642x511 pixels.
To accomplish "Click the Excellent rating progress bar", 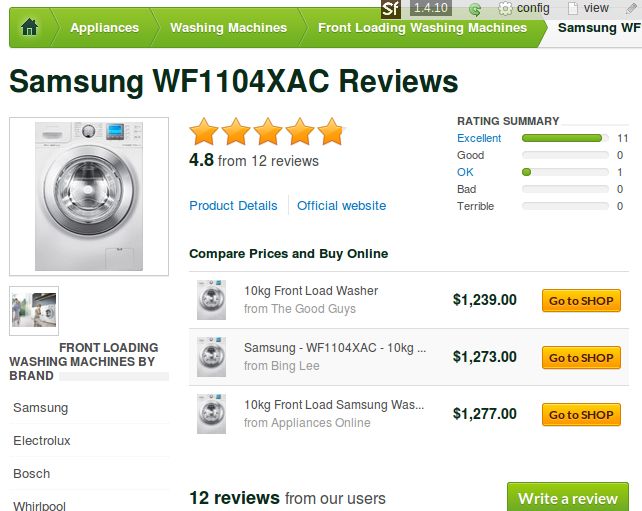I will (x=565, y=138).
